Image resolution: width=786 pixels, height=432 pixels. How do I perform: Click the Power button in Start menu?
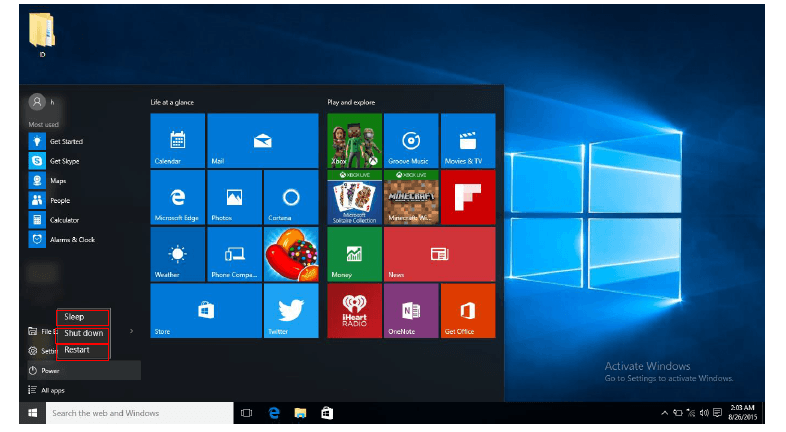click(x=50, y=371)
